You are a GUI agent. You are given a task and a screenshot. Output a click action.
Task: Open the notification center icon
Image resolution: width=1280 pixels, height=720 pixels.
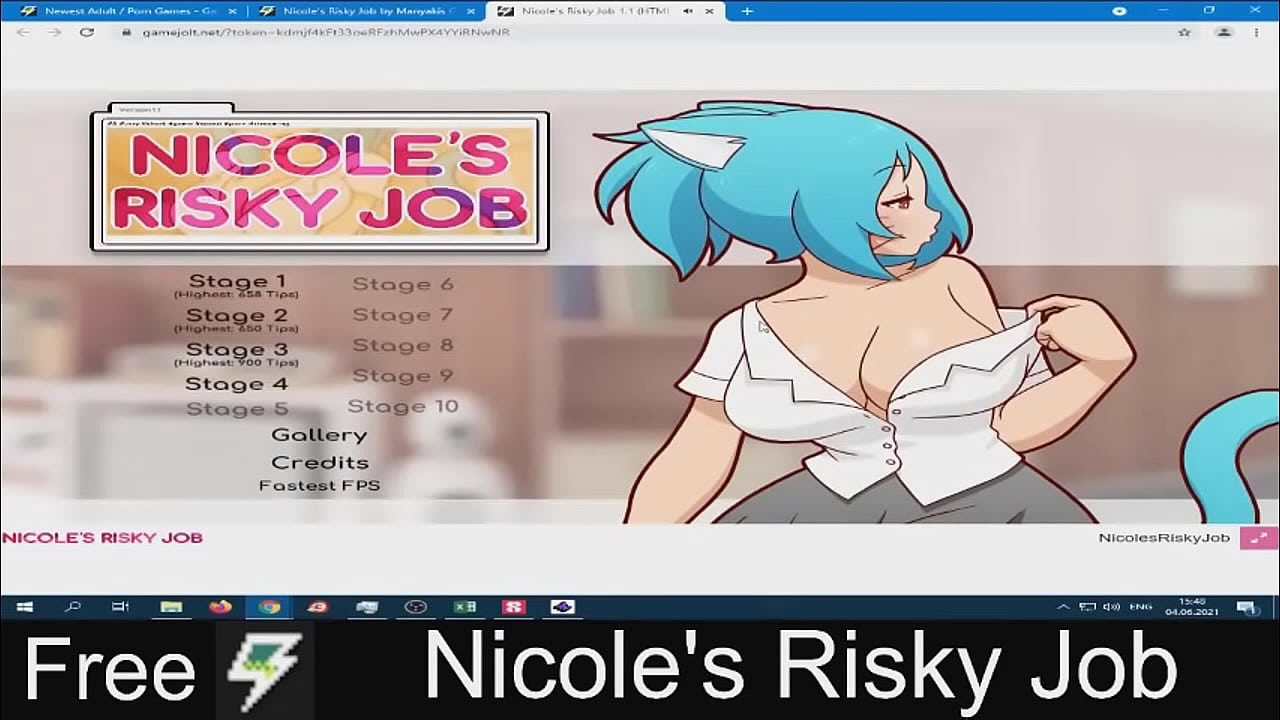point(1247,607)
